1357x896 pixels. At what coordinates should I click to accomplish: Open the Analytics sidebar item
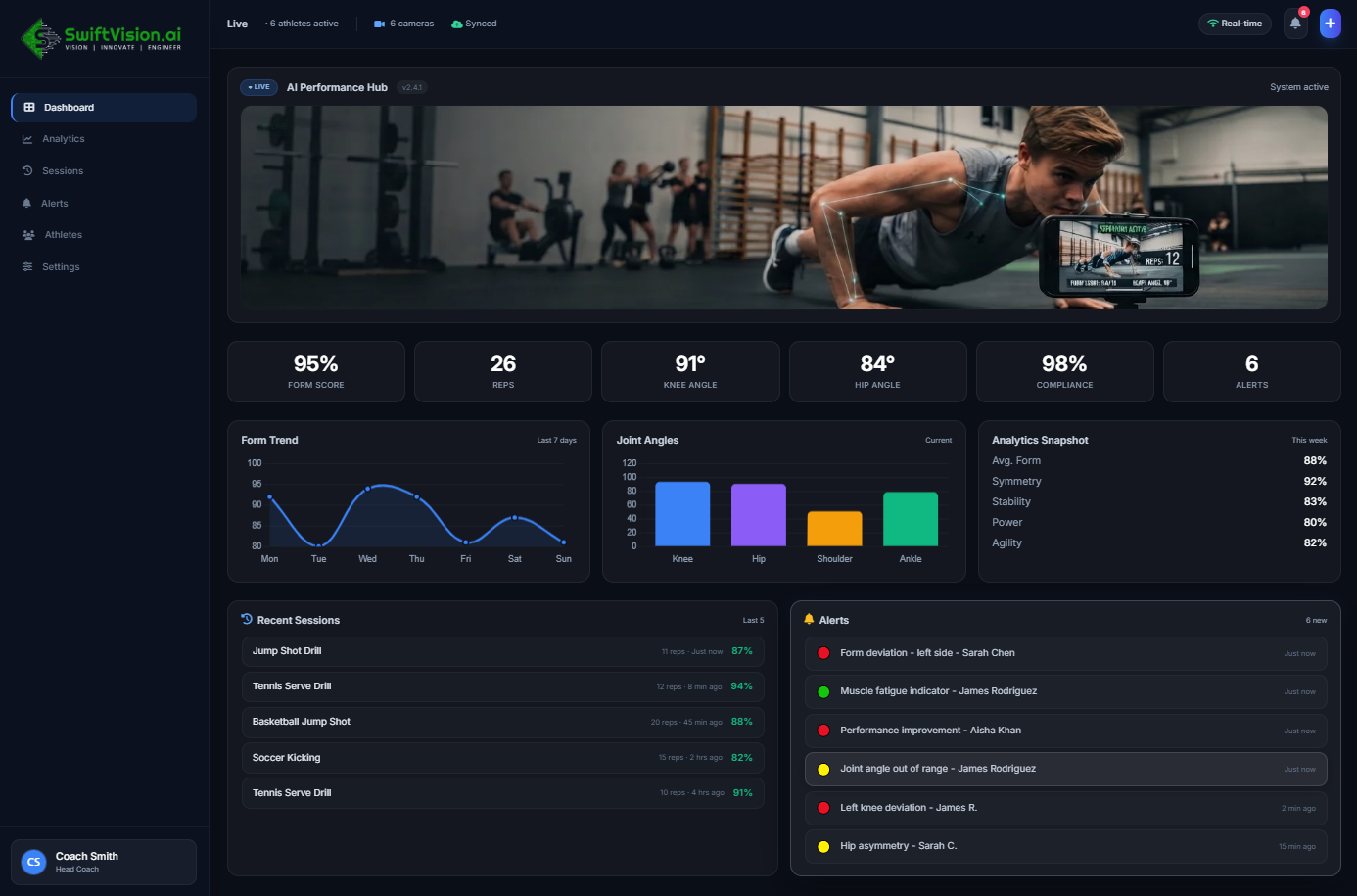click(104, 139)
